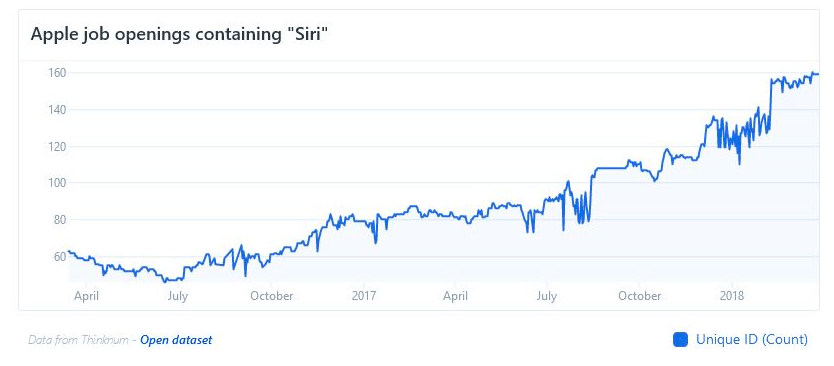Image resolution: width=834 pixels, height=366 pixels.
Task: Click the first October x-axis label
Action: click(271, 296)
